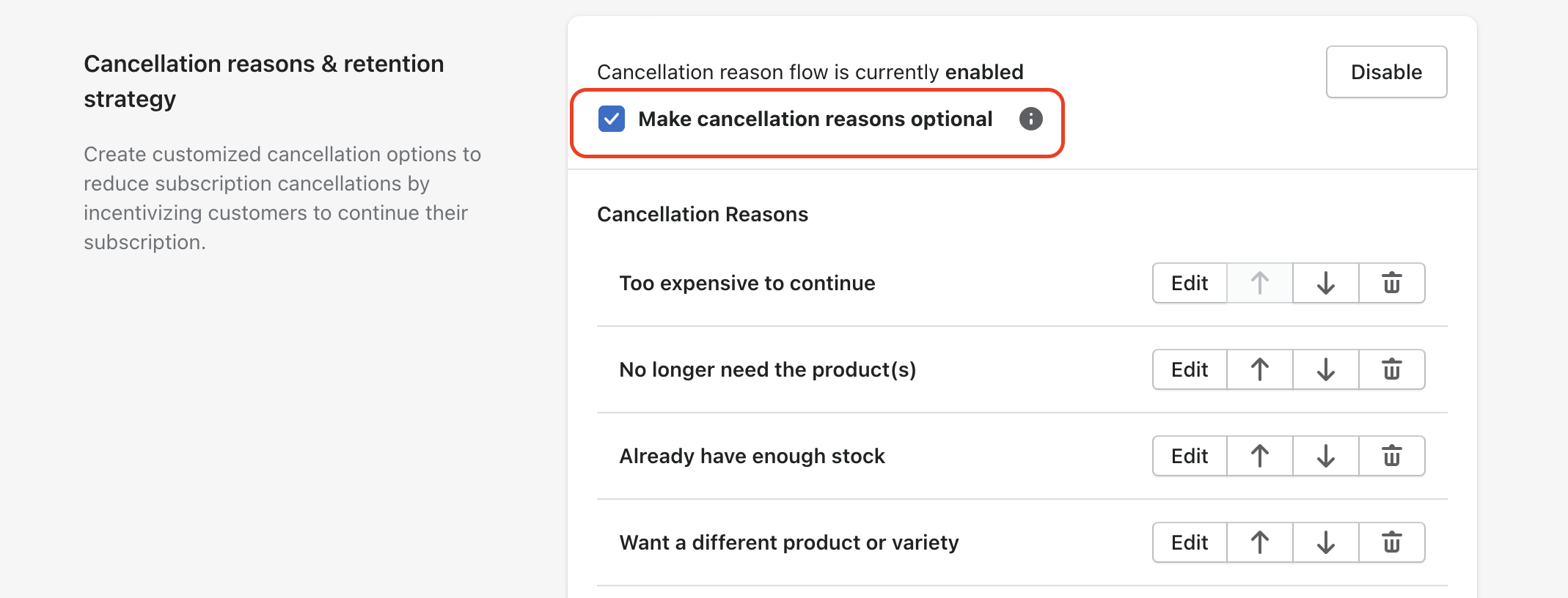Edit the Already have enough stock reason
The height and width of the screenshot is (598, 1568).
pos(1190,456)
